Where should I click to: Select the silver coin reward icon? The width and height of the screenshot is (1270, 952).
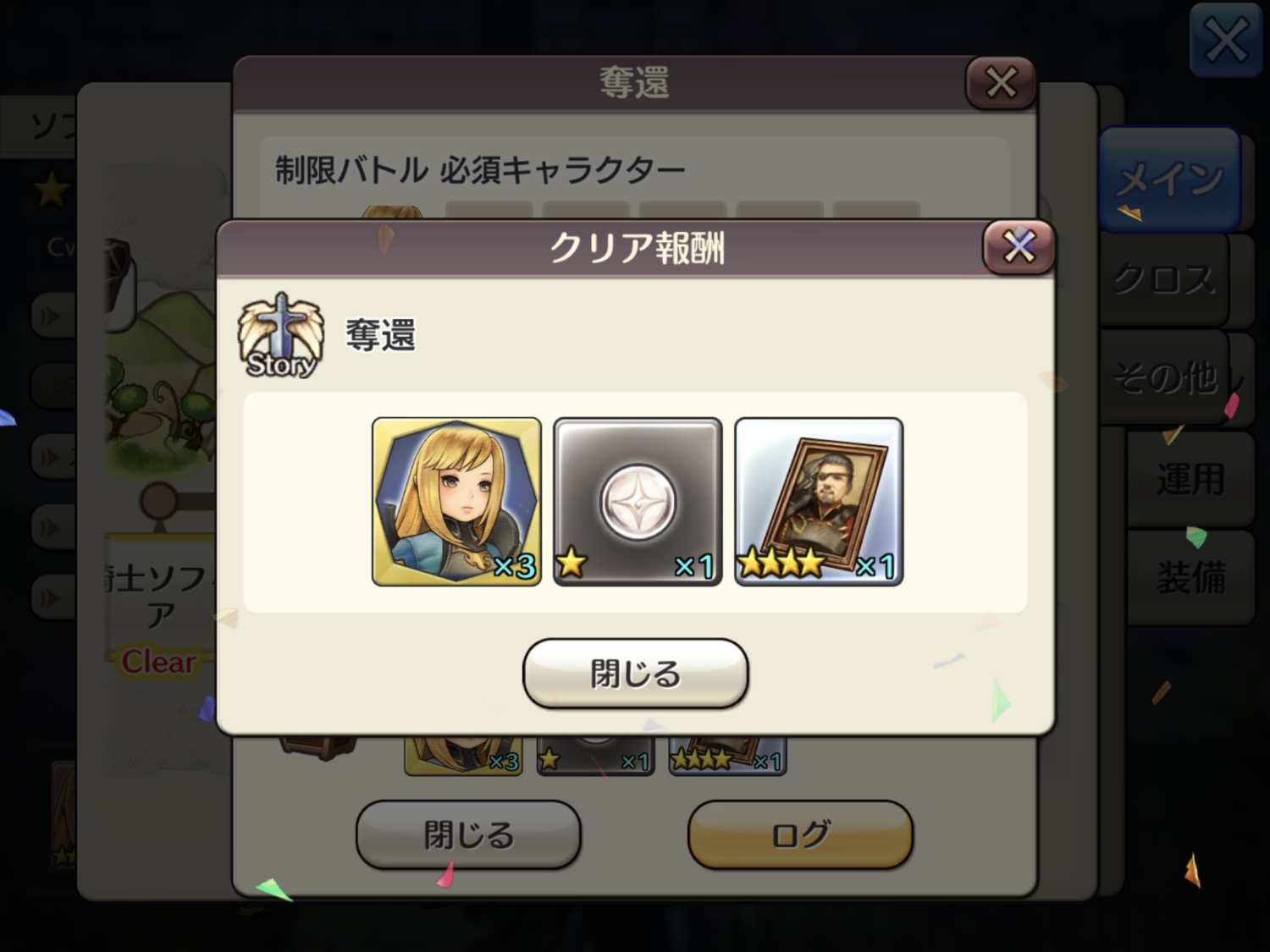pyautogui.click(x=638, y=501)
